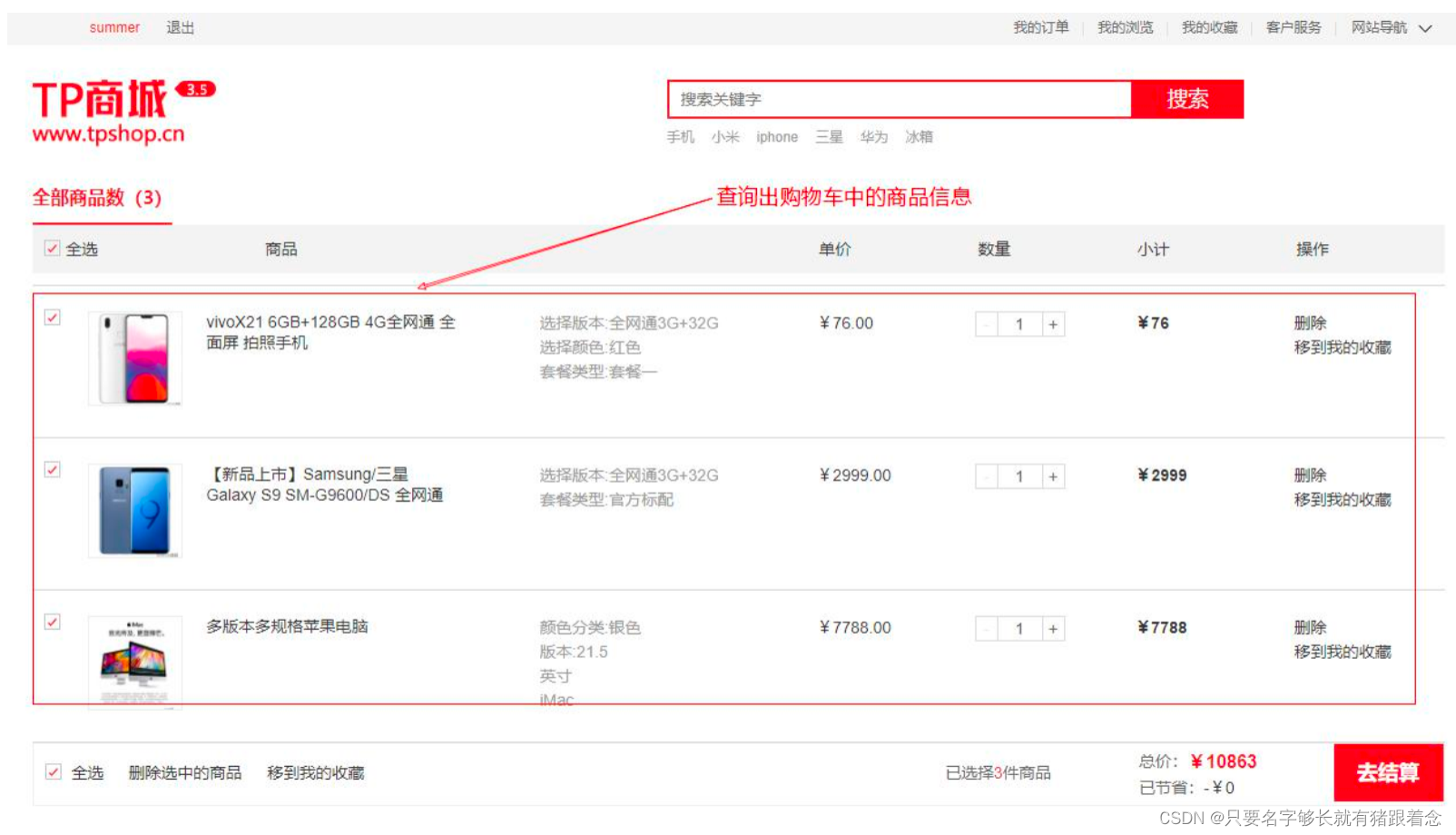1456x835 pixels.
Task: Click hot keyword 手机
Action: pyautogui.click(x=681, y=137)
